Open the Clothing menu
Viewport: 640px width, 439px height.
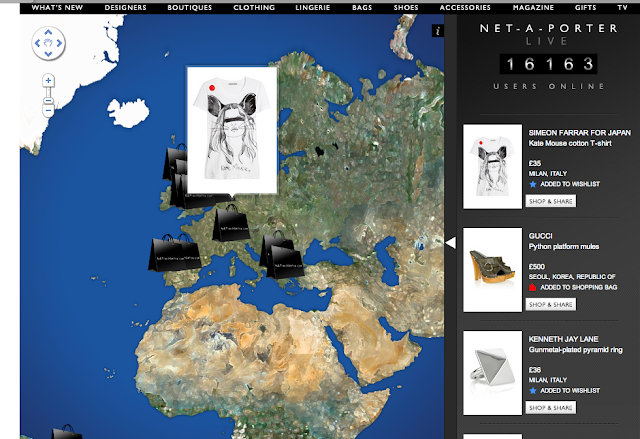254,7
